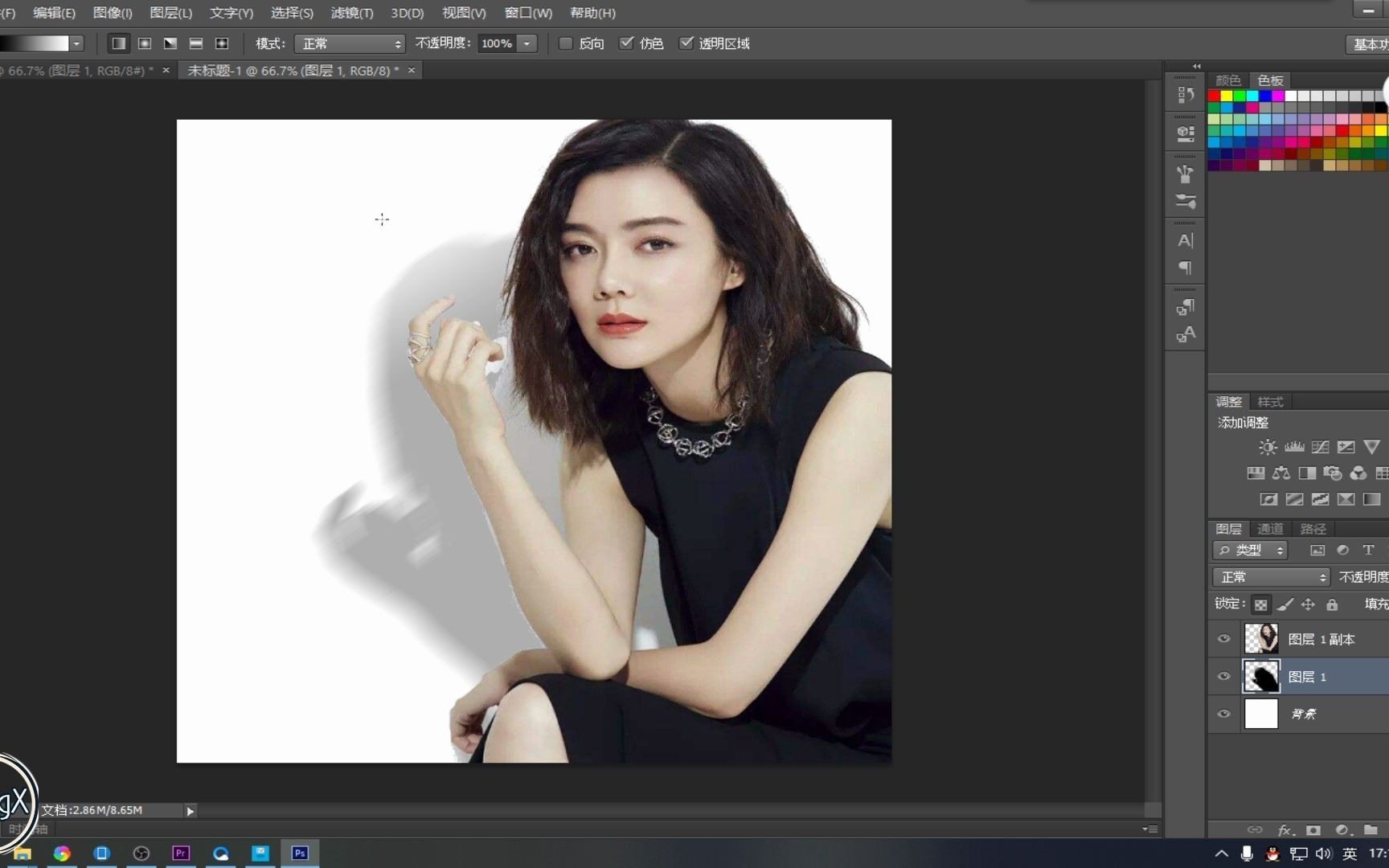Toggle the 仿色 (Dither) checkbox
Image resolution: width=1389 pixels, height=868 pixels.
point(626,43)
